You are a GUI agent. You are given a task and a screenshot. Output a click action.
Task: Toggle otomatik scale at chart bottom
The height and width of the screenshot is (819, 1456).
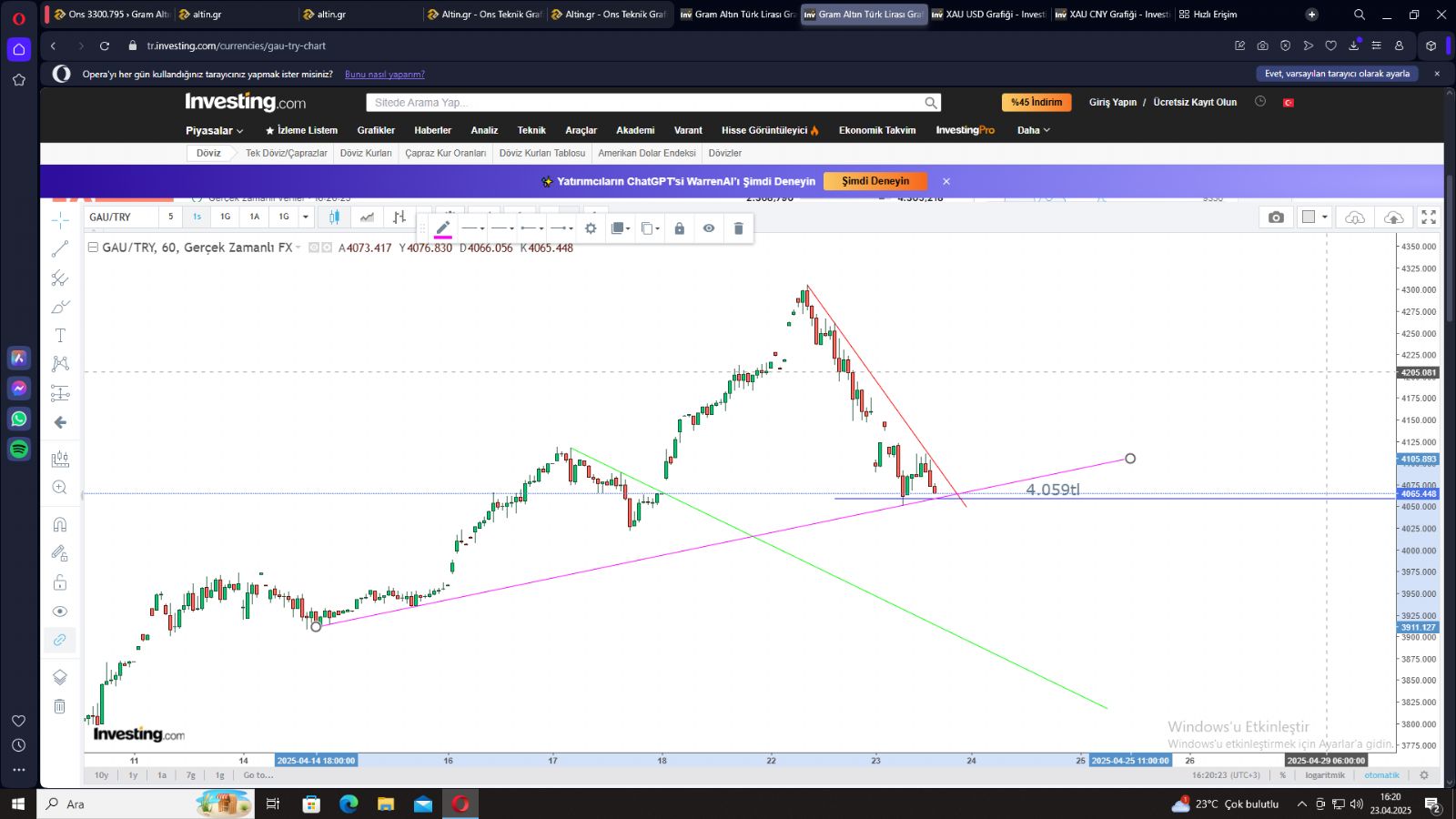point(1381,775)
